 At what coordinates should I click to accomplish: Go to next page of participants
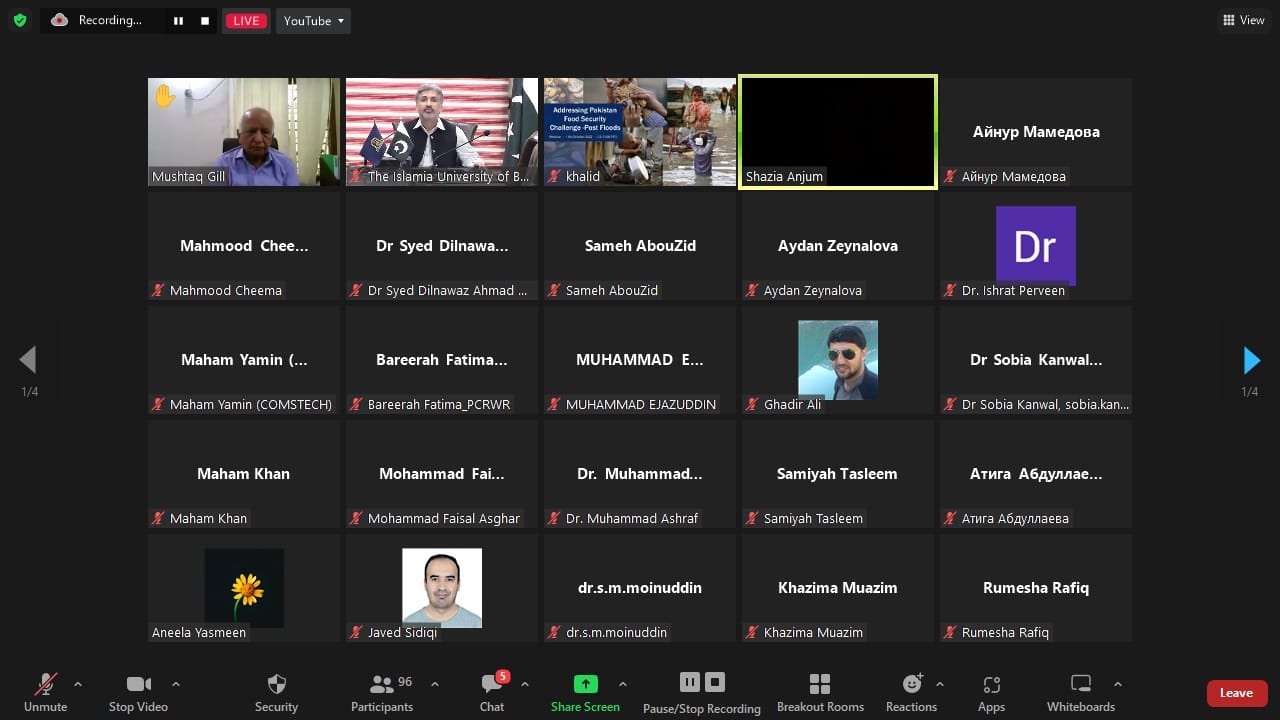[x=1250, y=360]
